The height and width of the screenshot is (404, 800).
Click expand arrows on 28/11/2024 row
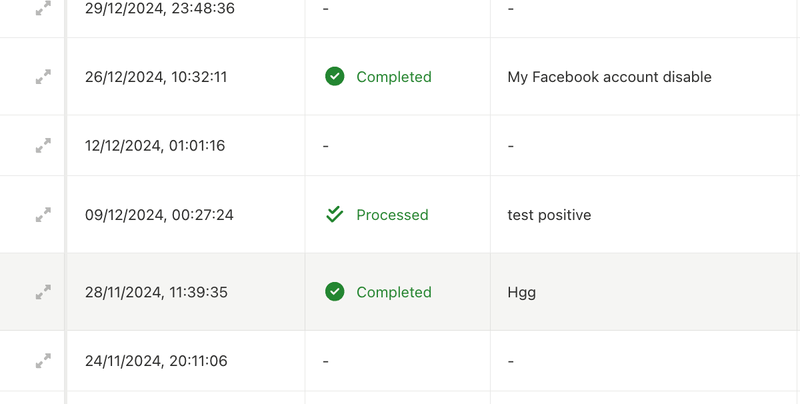[43, 292]
